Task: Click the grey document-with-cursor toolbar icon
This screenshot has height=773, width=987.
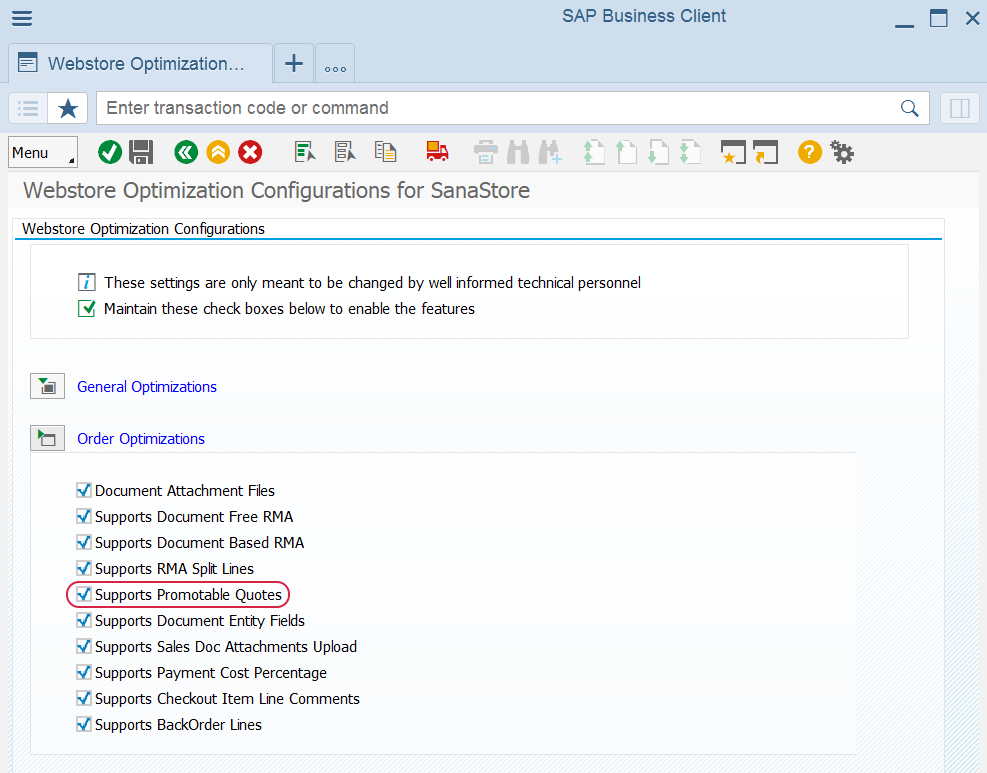Action: click(x=345, y=152)
